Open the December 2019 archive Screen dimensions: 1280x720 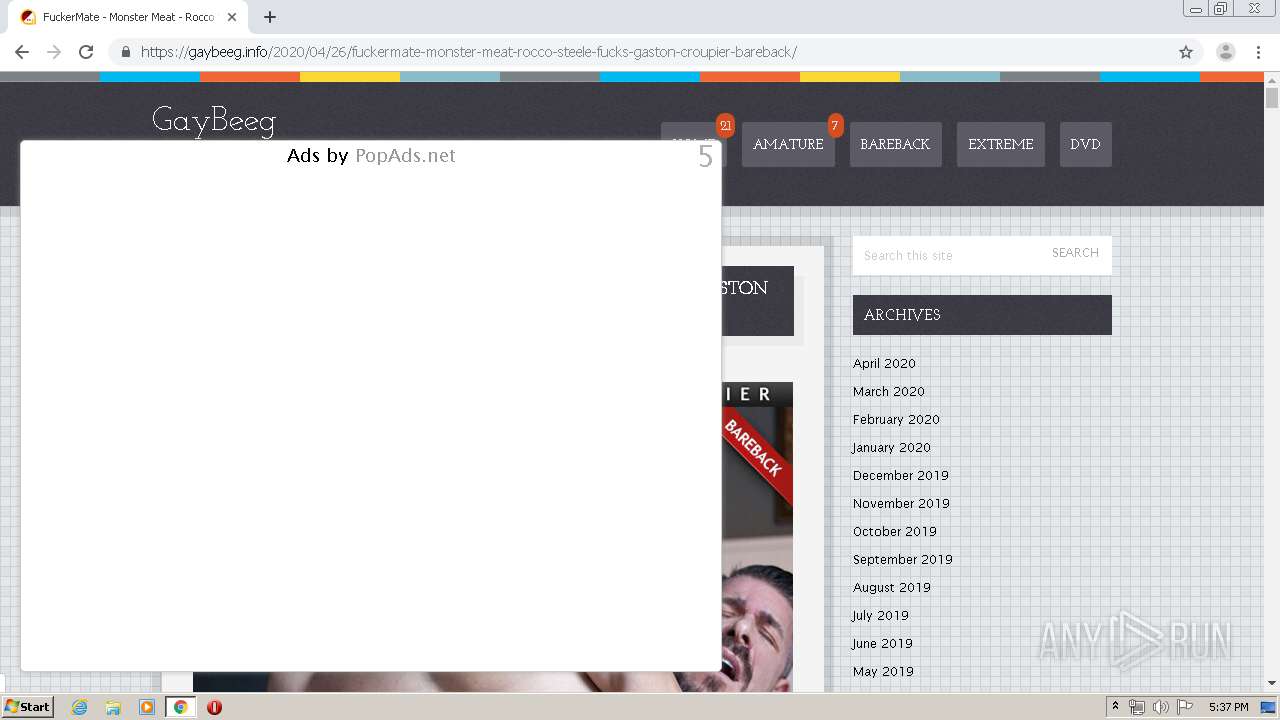point(901,475)
